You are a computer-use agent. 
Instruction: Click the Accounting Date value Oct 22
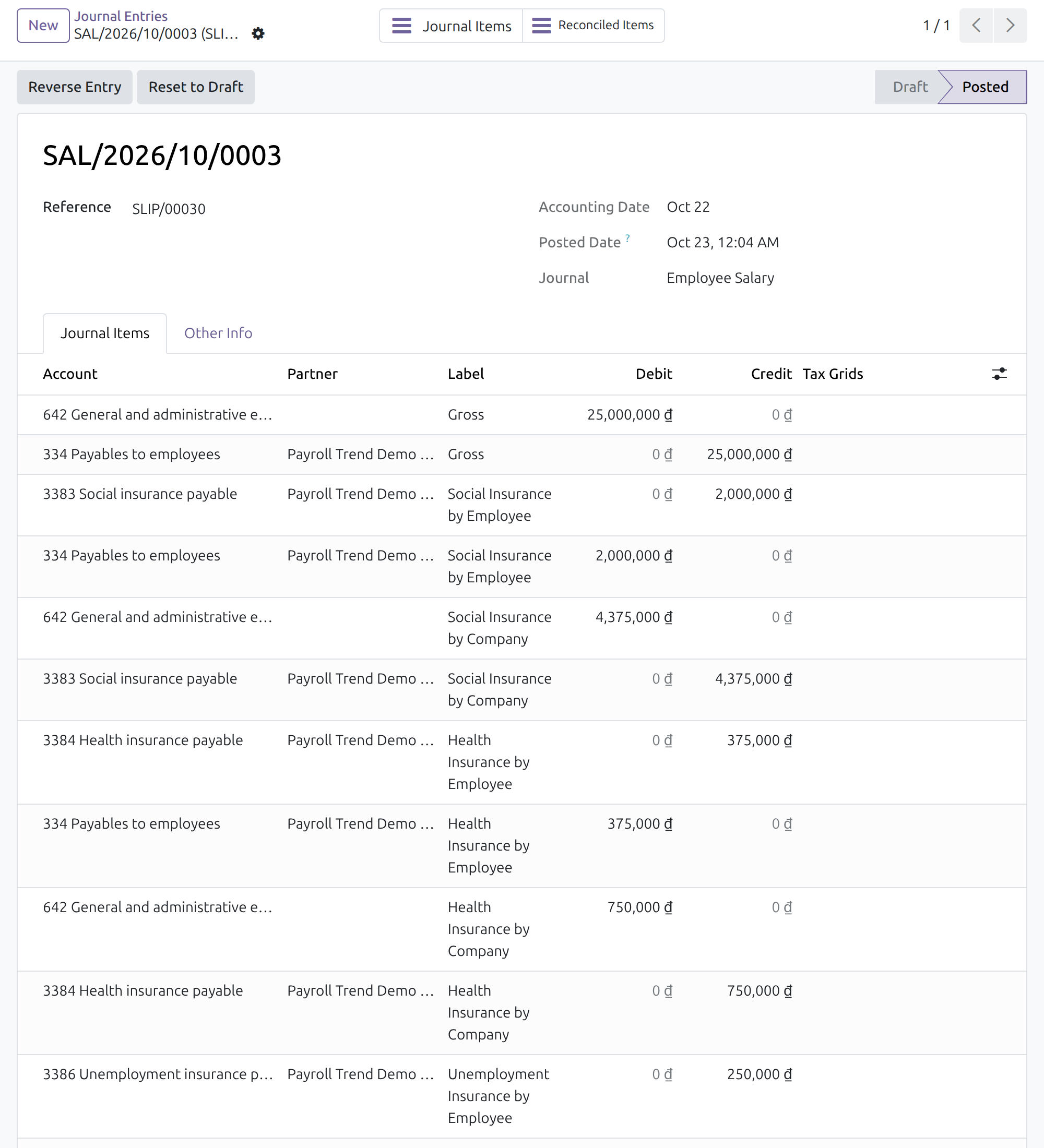(688, 207)
